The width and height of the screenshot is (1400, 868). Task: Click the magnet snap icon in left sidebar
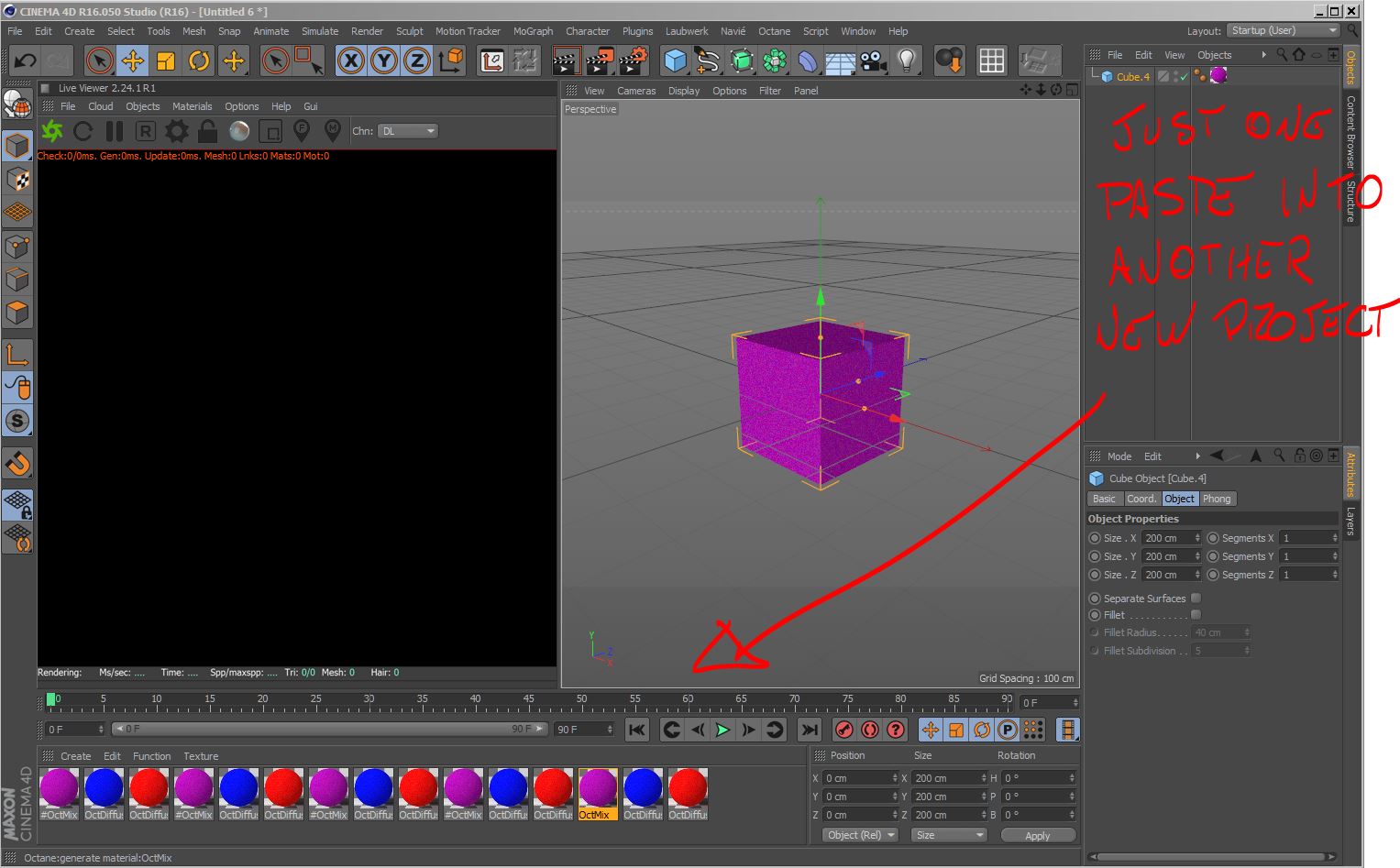17,464
